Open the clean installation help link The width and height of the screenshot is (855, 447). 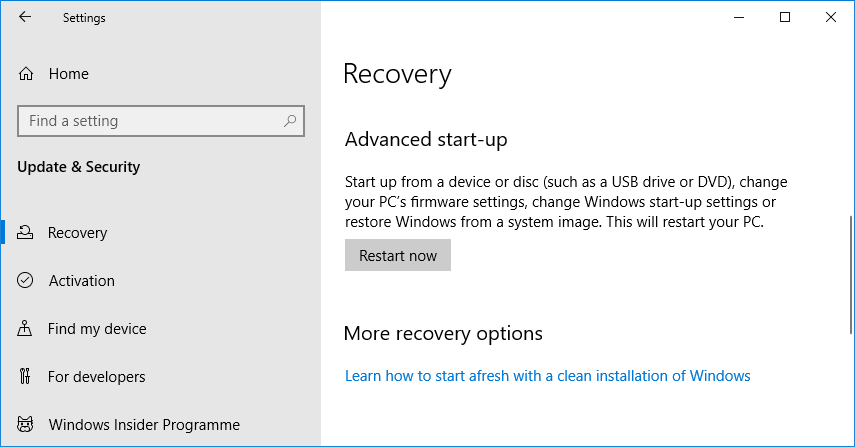click(547, 376)
